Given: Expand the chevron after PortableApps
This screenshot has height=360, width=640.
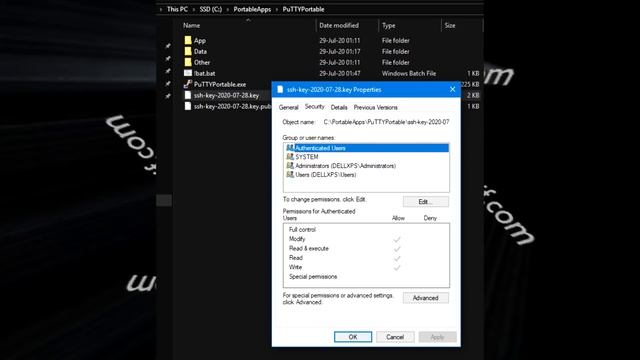Looking at the screenshot, I should (277, 9).
